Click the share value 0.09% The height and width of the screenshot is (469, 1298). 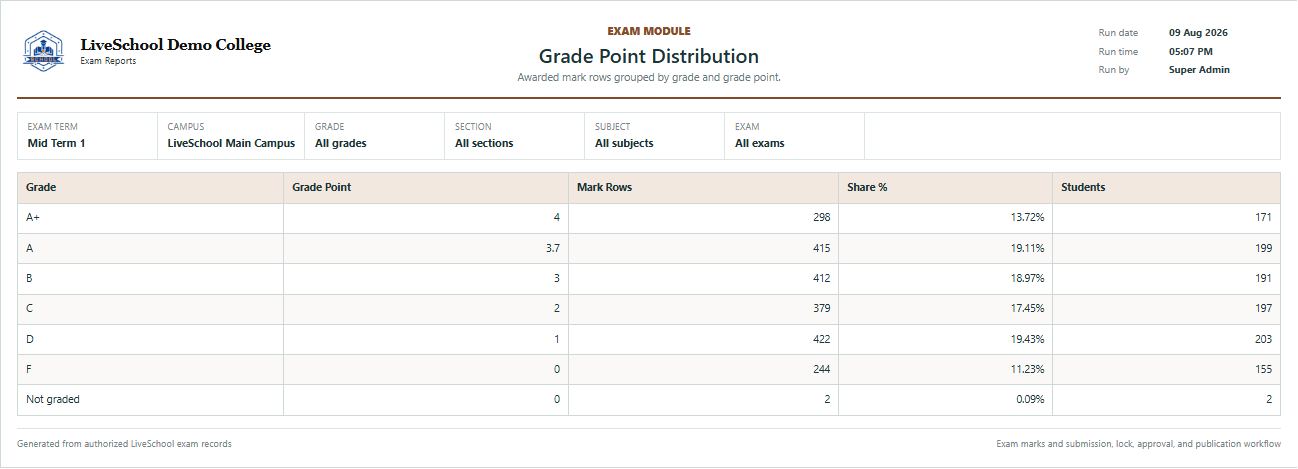point(1030,399)
